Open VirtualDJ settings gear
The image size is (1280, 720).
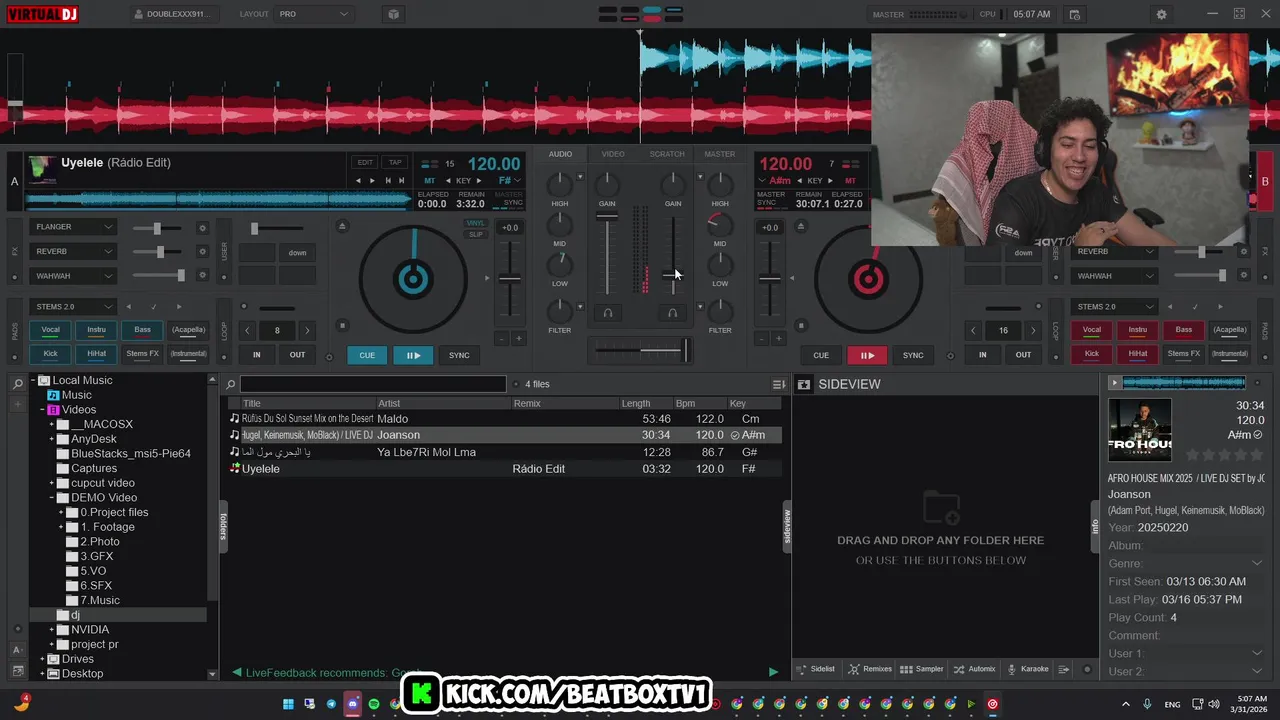[1161, 14]
